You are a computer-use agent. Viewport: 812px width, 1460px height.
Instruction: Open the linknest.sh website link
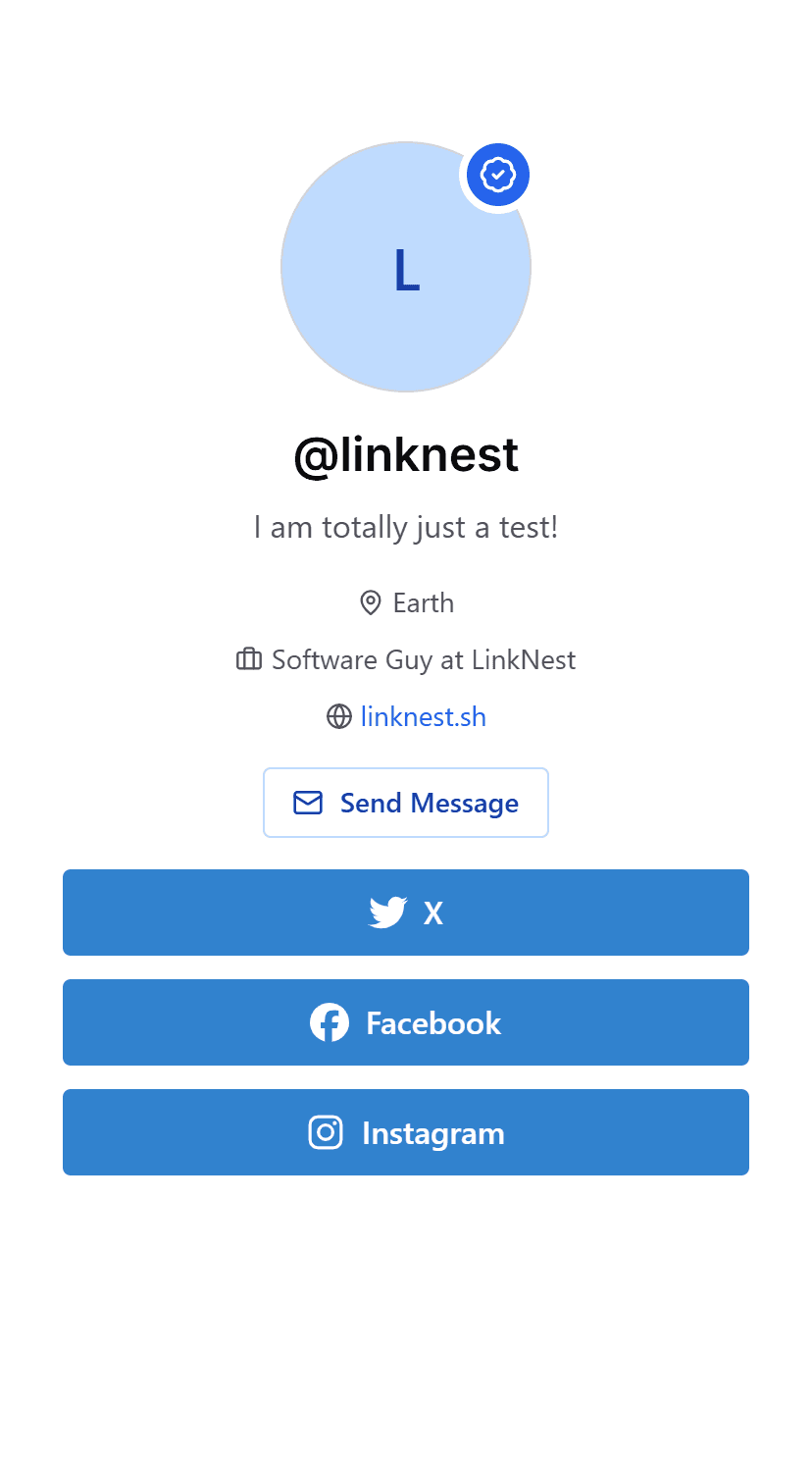click(x=423, y=716)
